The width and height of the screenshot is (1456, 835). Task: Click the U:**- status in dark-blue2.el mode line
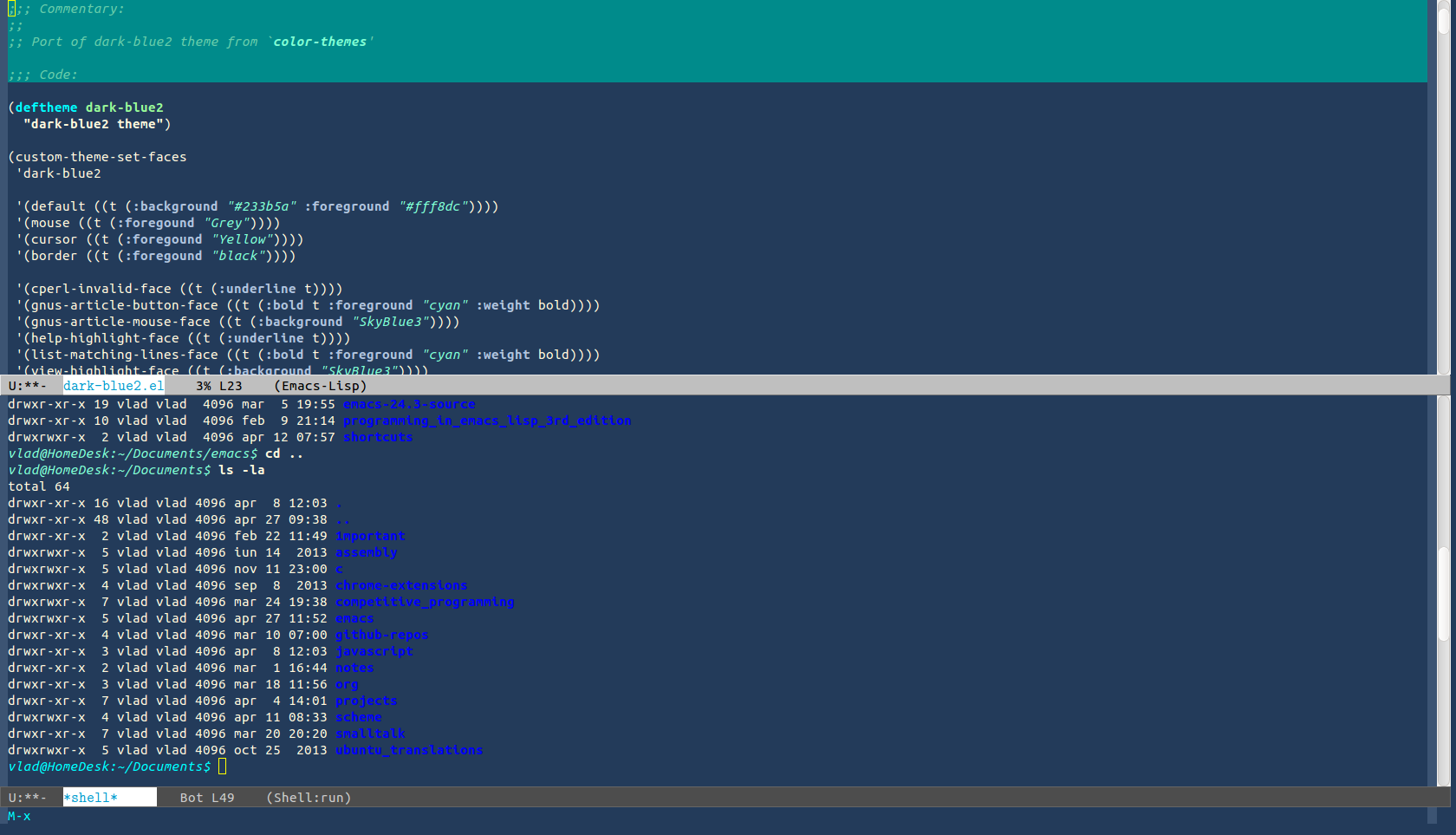pyautogui.click(x=28, y=386)
